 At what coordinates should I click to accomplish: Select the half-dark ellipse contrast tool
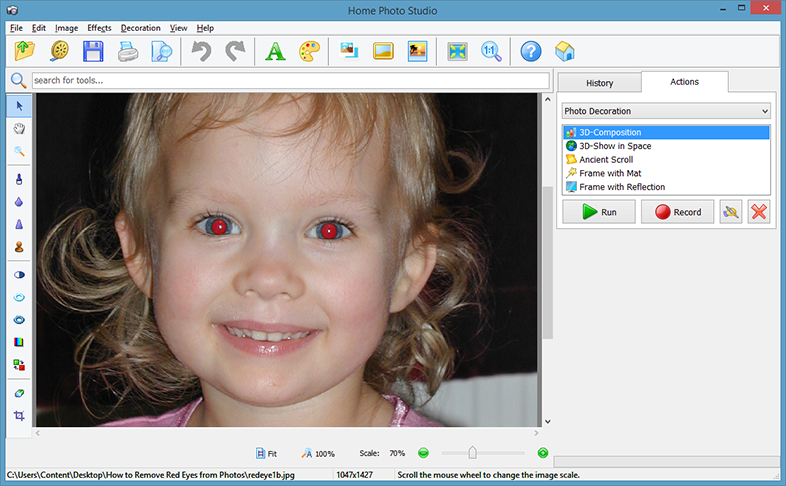click(19, 275)
